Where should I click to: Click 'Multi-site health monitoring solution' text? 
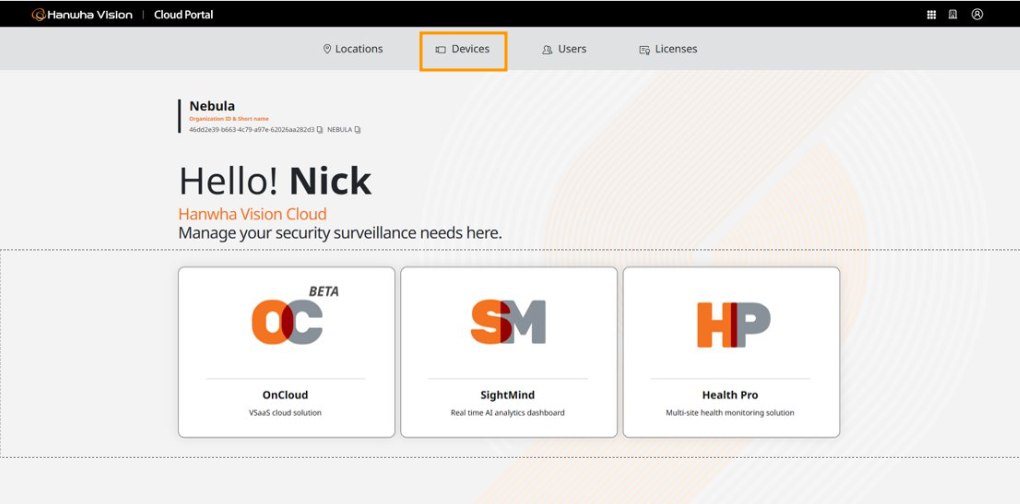730,412
